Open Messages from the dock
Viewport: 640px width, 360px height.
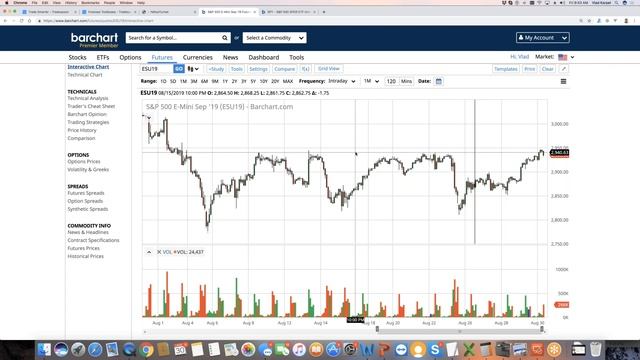[265, 350]
